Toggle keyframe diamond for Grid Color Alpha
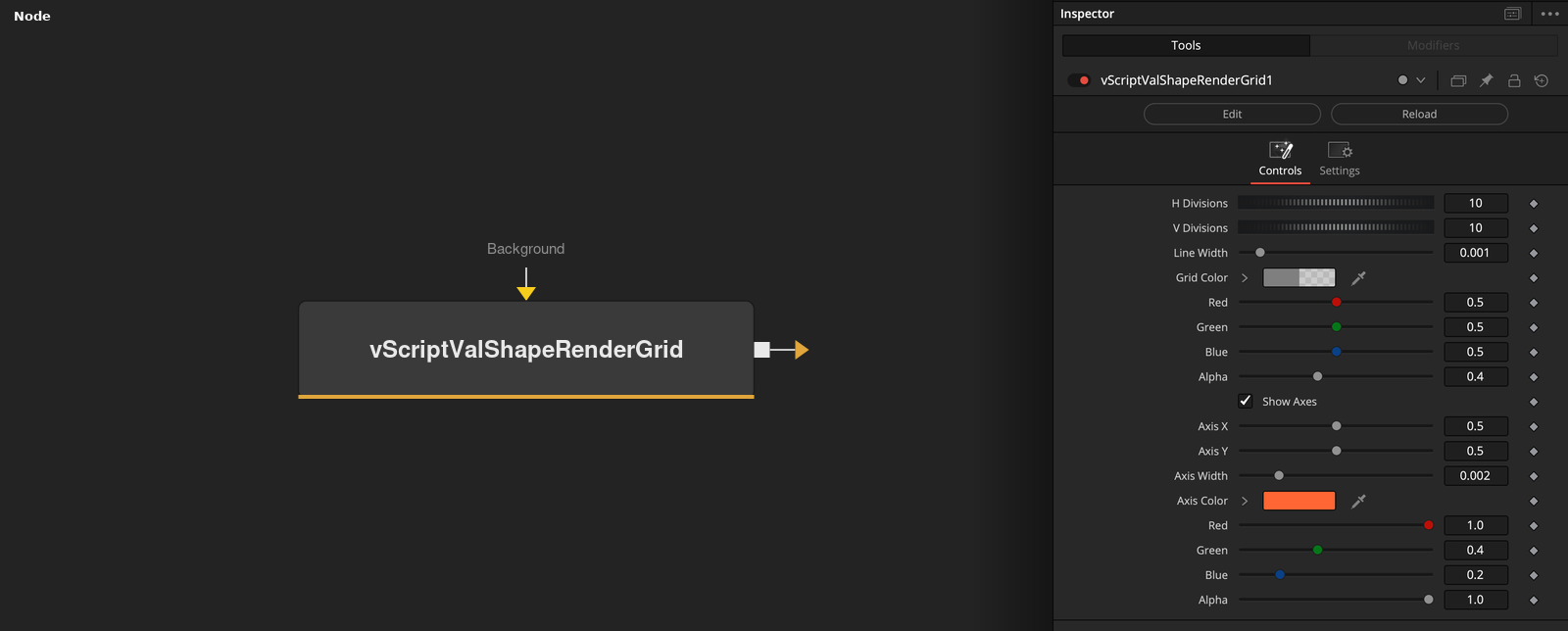This screenshot has height=631, width=1568. click(x=1534, y=377)
